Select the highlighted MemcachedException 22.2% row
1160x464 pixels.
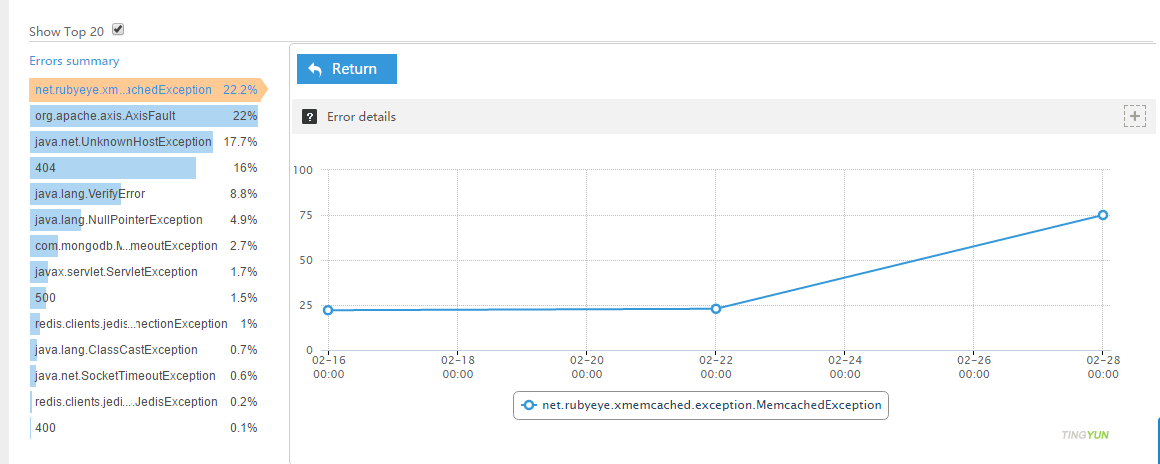click(145, 90)
